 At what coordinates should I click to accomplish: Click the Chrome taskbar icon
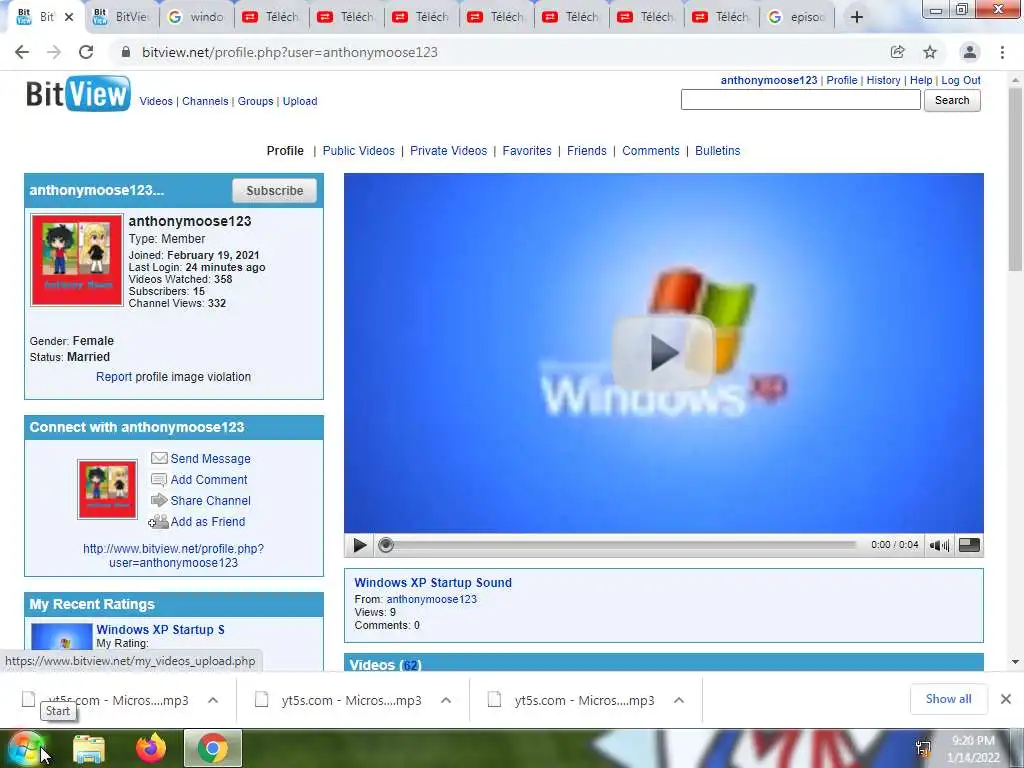click(213, 748)
